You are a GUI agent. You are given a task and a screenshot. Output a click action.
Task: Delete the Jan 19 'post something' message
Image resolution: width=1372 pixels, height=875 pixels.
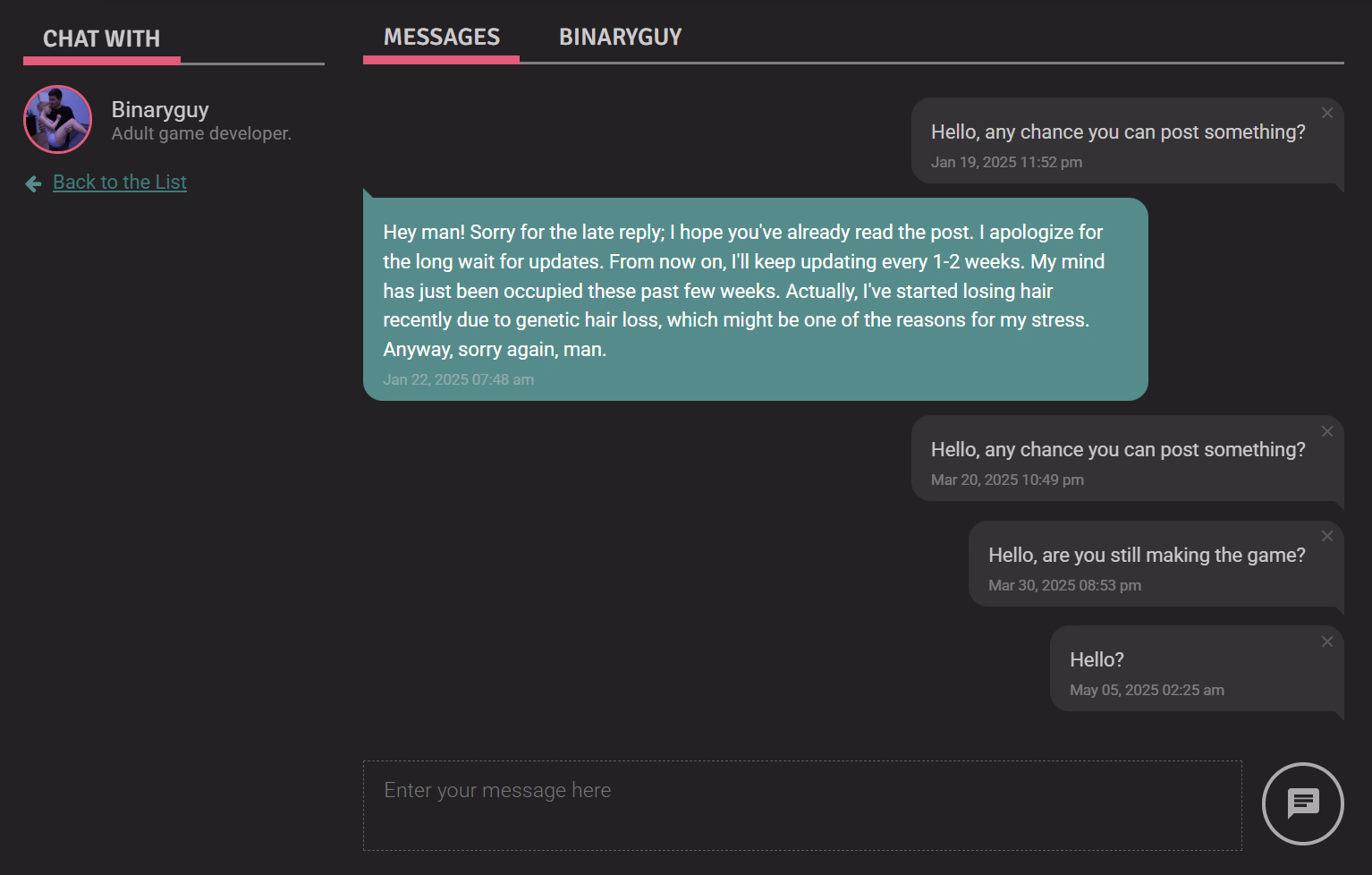[1327, 113]
